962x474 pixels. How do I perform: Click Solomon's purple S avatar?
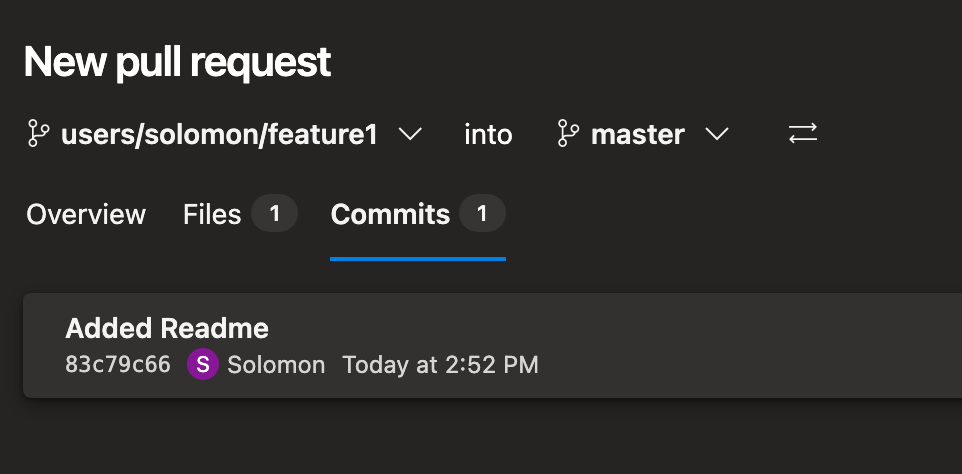click(202, 364)
